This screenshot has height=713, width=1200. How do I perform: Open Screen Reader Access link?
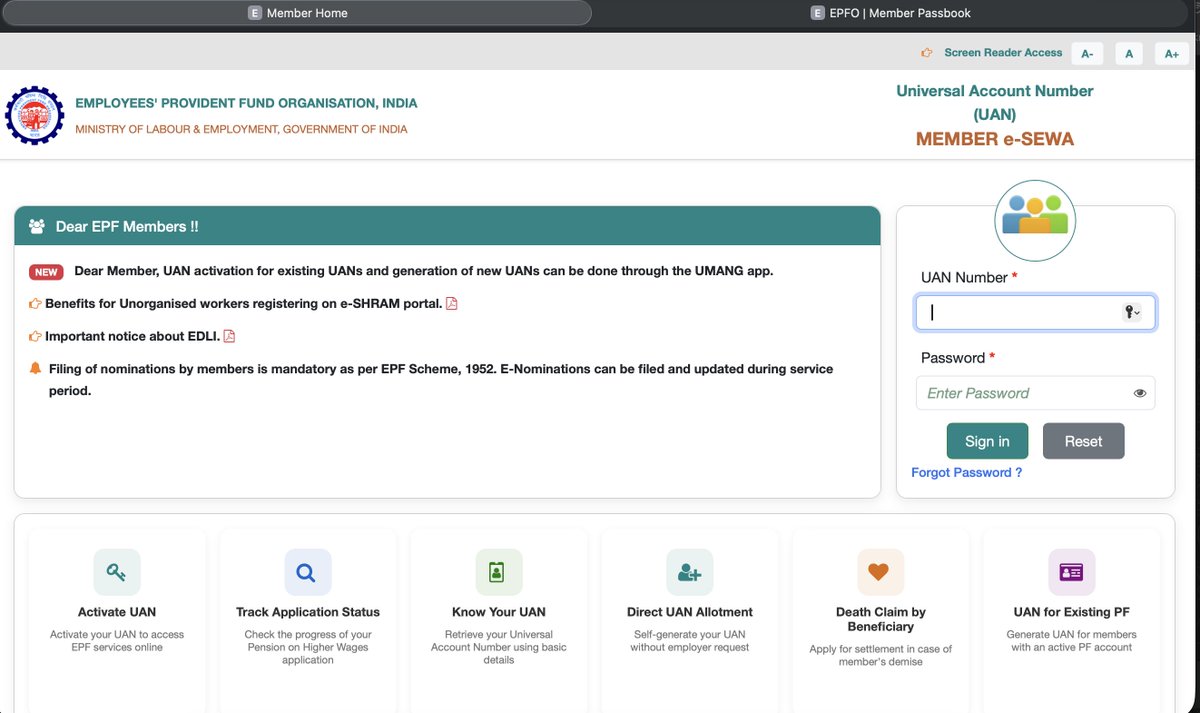tap(1003, 53)
